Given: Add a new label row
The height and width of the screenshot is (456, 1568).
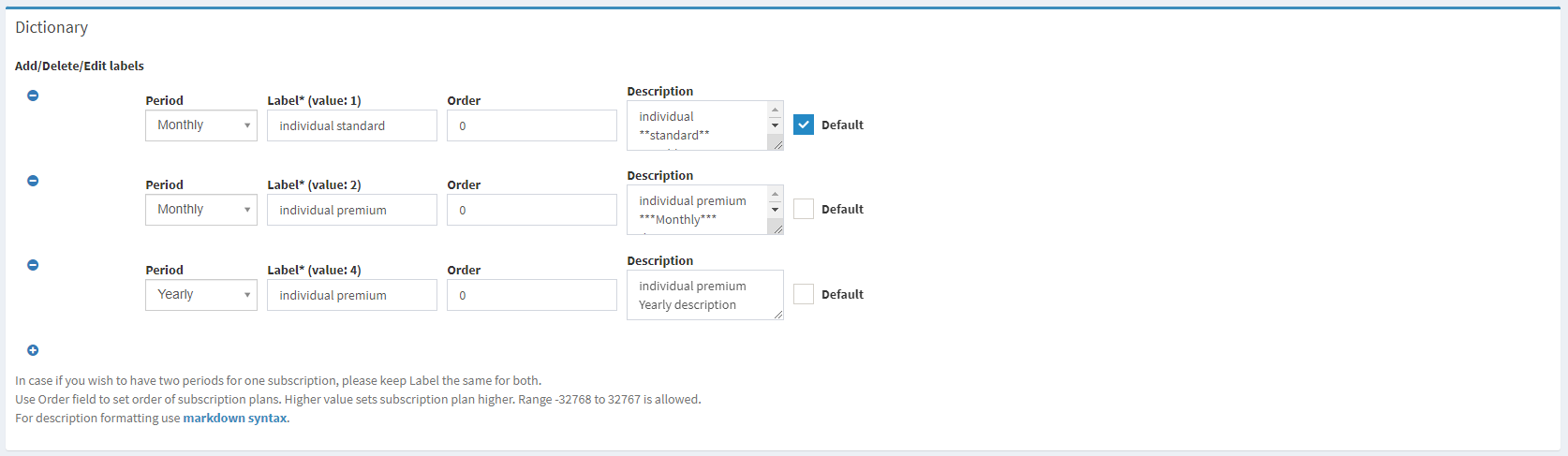Looking at the screenshot, I should coord(33,350).
